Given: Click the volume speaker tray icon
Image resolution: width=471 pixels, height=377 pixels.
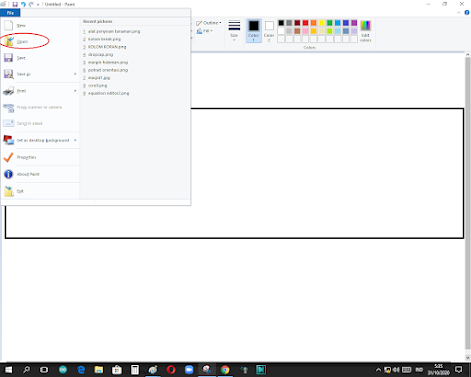Looking at the screenshot, I should click(x=396, y=370).
